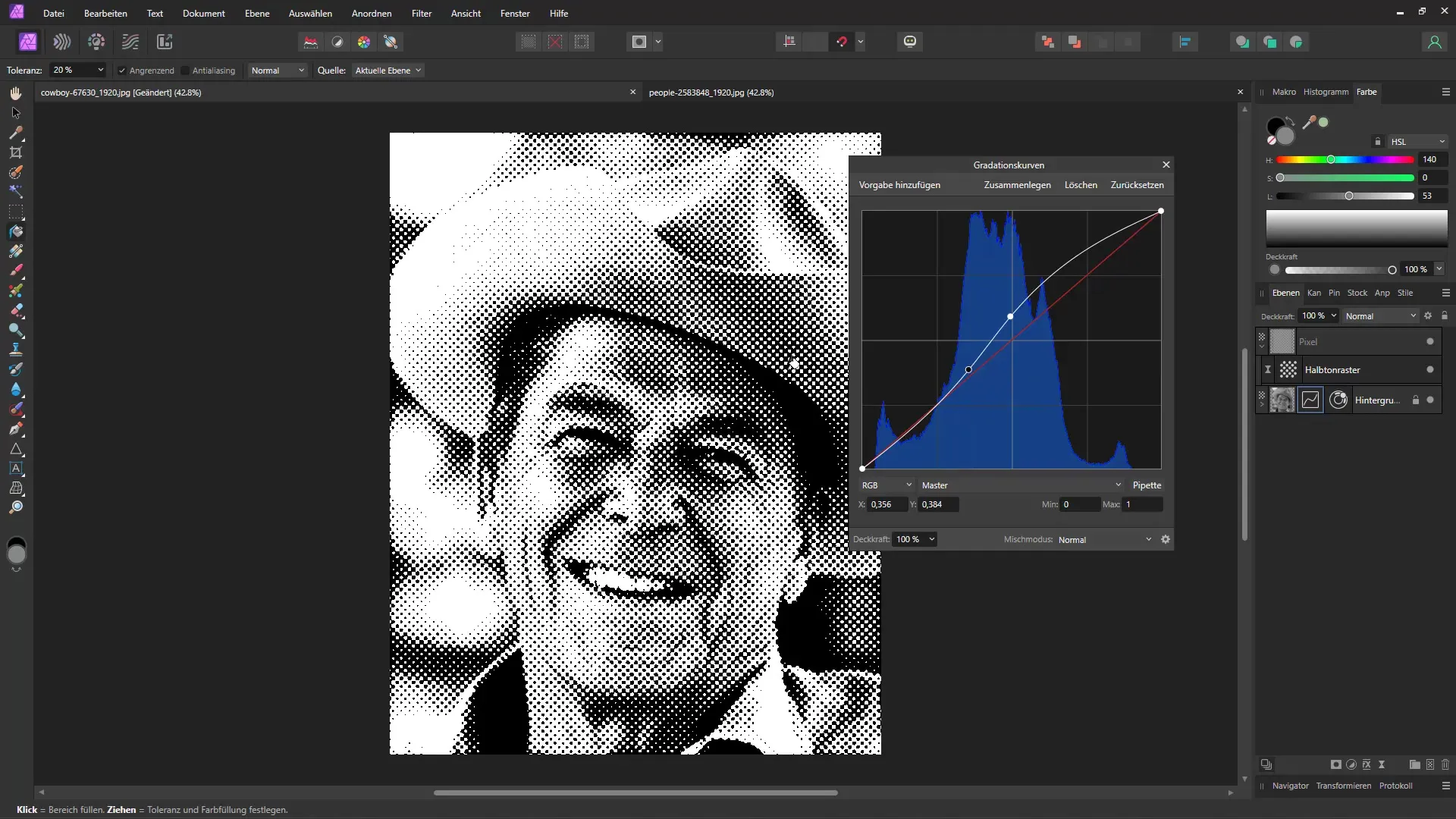Click the Zurücksetzen button
The height and width of the screenshot is (819, 1456).
pyautogui.click(x=1137, y=185)
